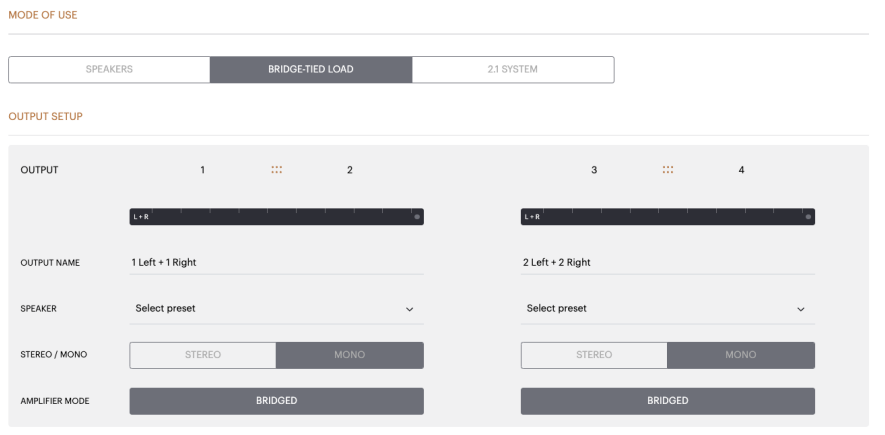Click the L+R level meter for outputs 3-4

[661, 216]
